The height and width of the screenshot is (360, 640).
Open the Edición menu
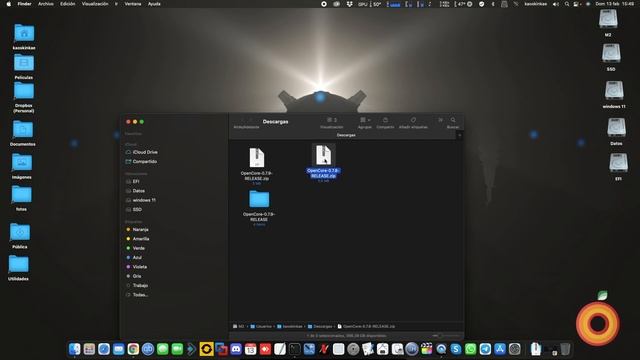click(67, 4)
